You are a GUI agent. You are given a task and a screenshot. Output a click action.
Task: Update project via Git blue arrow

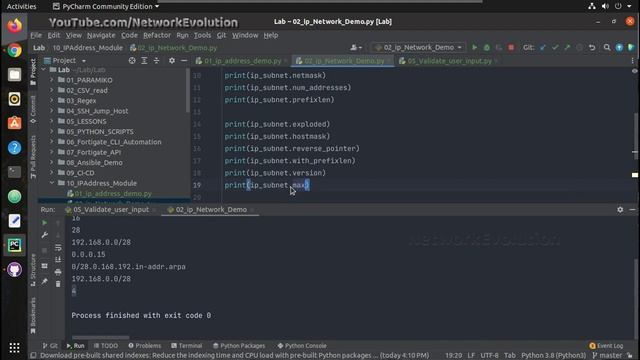tap(543, 48)
